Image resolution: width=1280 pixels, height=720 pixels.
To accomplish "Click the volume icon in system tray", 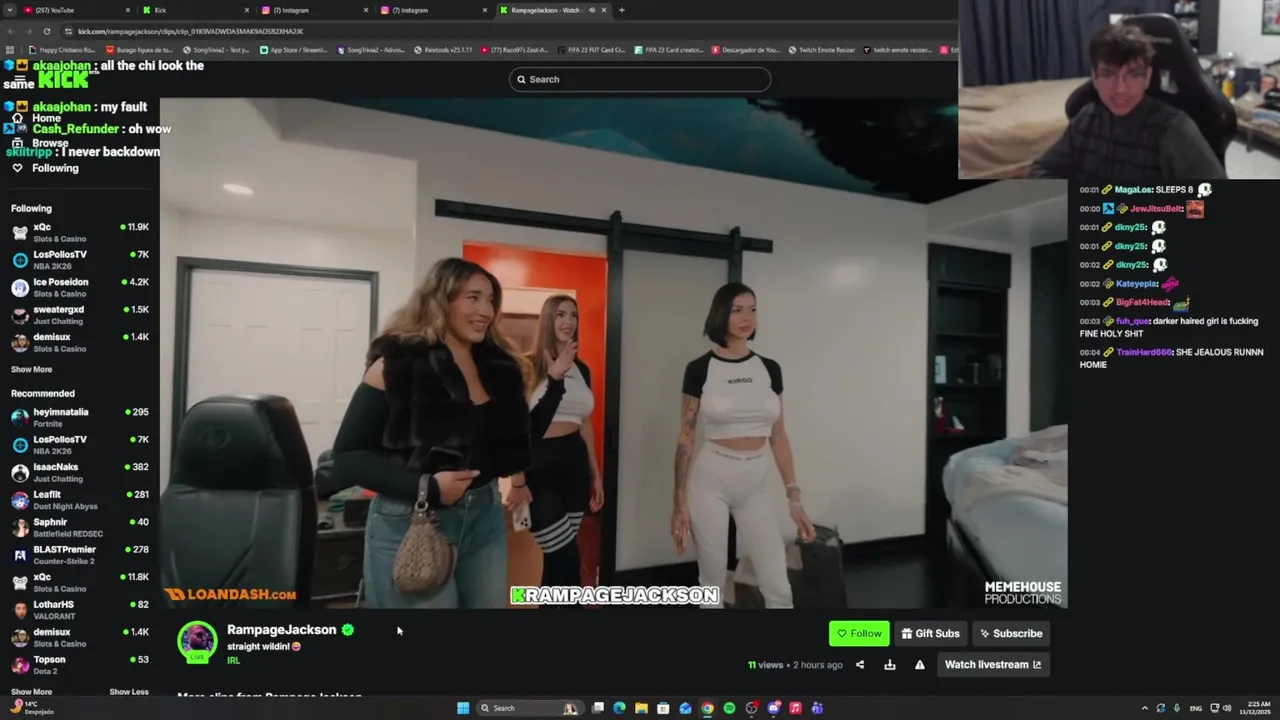I will (1226, 708).
